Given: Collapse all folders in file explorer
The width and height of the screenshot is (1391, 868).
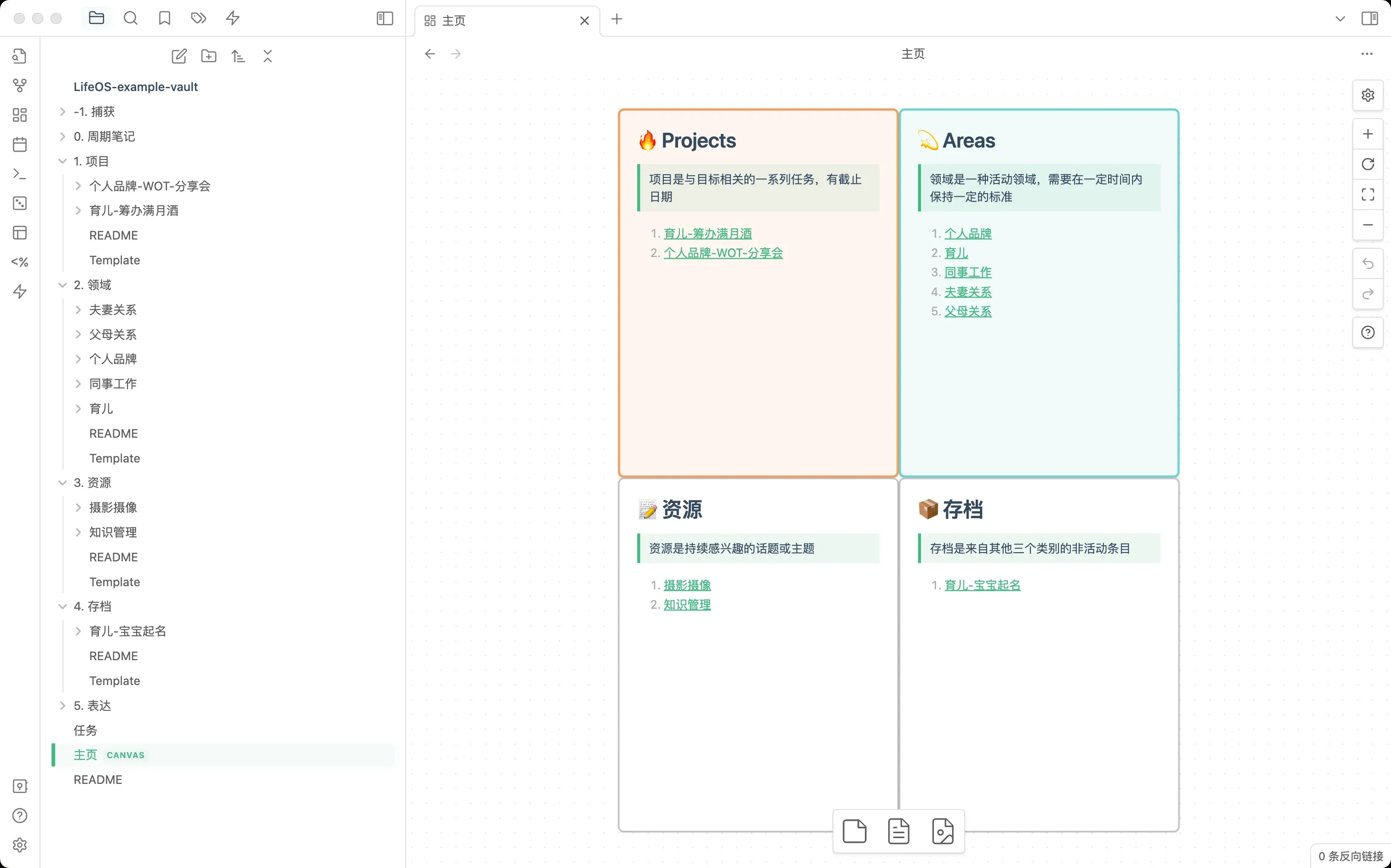Looking at the screenshot, I should click(x=268, y=56).
